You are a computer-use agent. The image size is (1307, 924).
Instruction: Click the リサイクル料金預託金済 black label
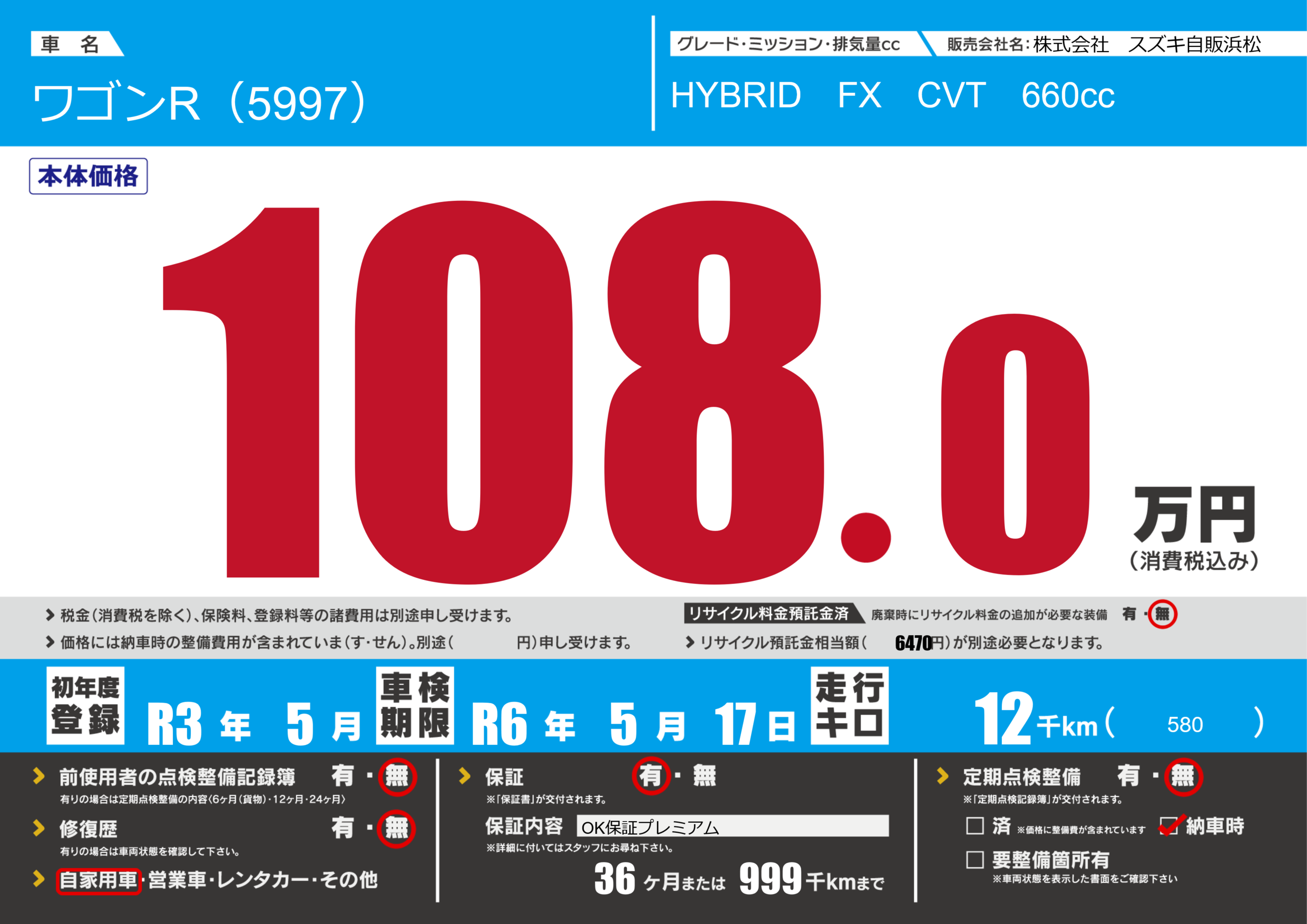(768, 614)
